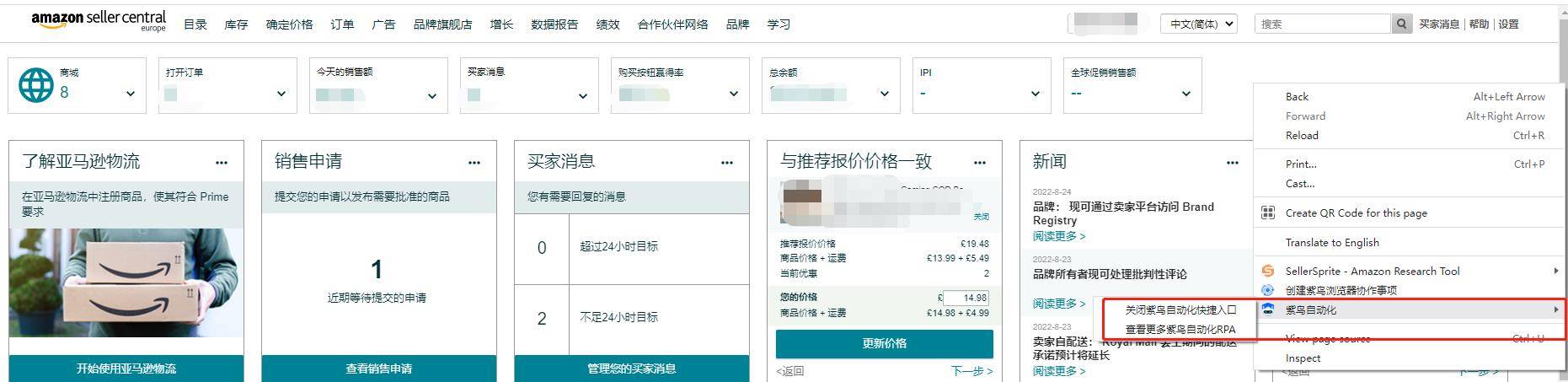The width and height of the screenshot is (1568, 382).
Task: Open the 数据报告 menu
Action: click(x=554, y=24)
